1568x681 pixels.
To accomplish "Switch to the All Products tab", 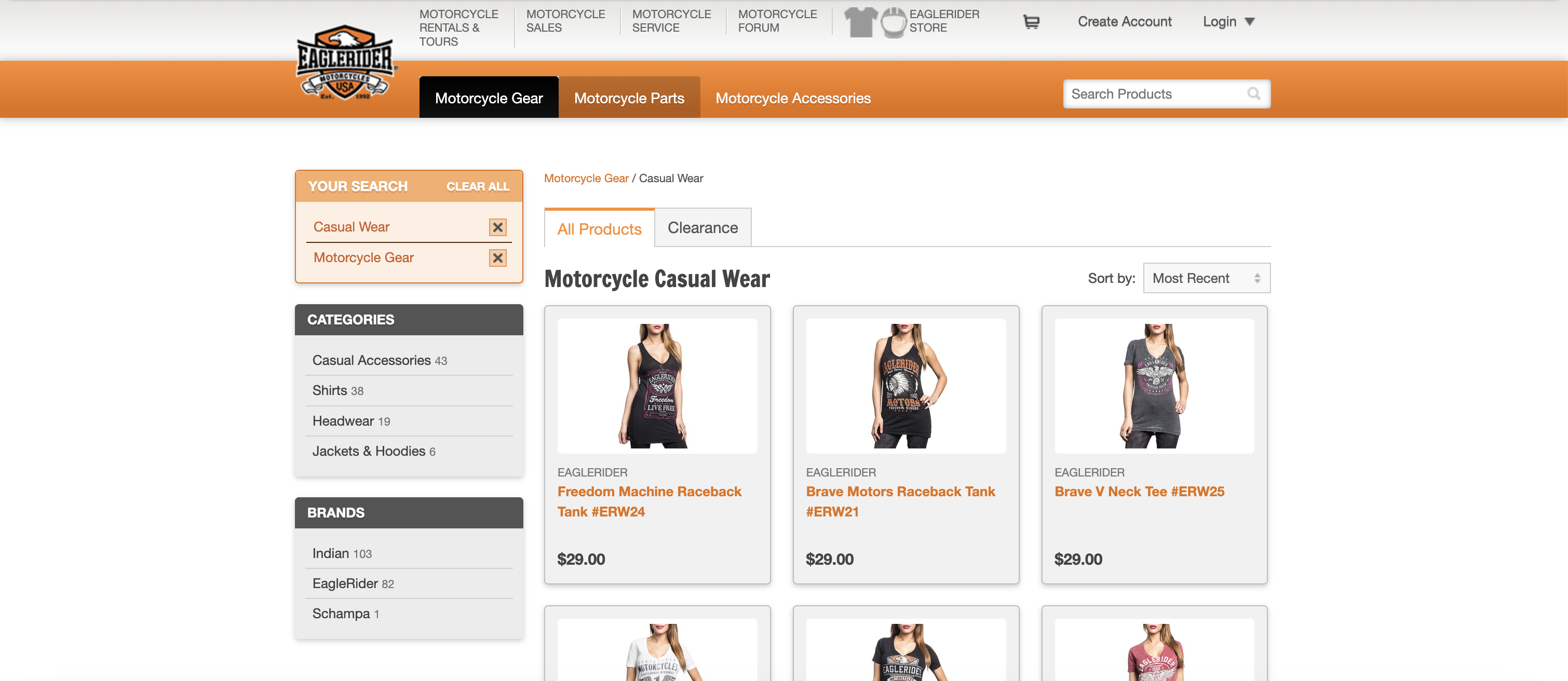I will (599, 228).
